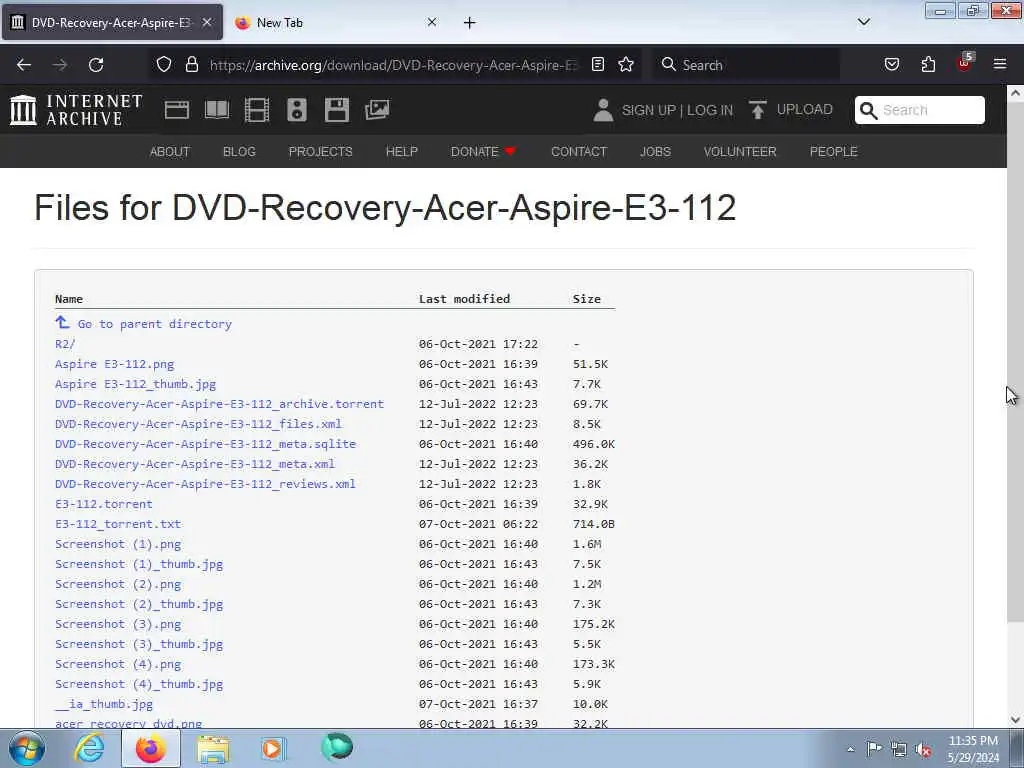Screen dimensions: 1024x768
Task: Open DVD-Recovery-Acer-Aspire-E3-112_meta.sqlite link
Action: pyautogui.click(x=206, y=443)
